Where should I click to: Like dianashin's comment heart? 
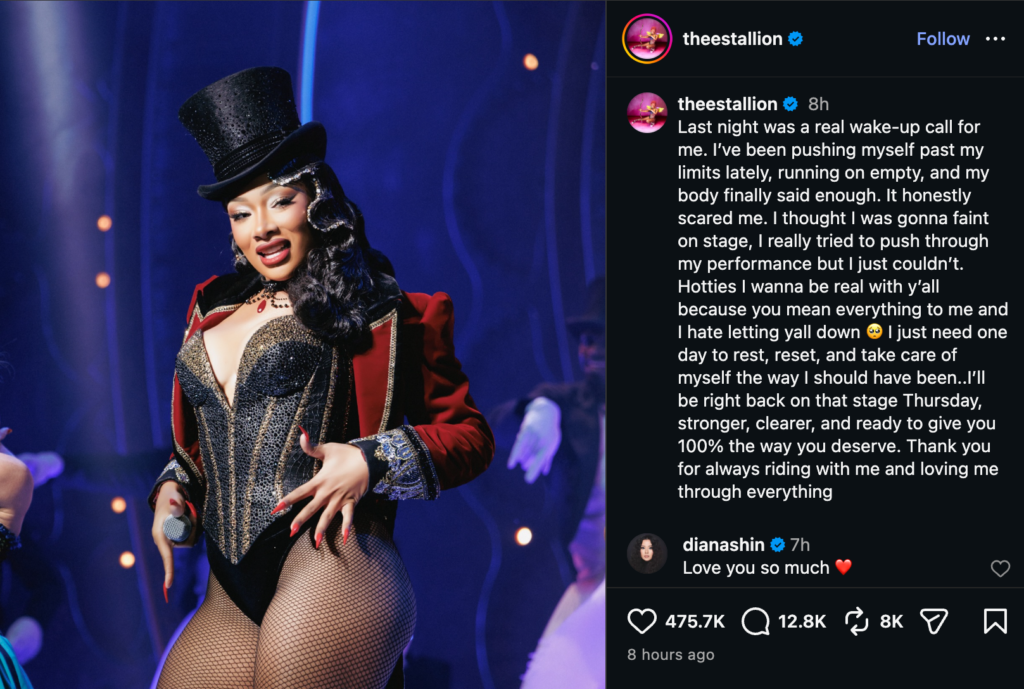[1000, 568]
